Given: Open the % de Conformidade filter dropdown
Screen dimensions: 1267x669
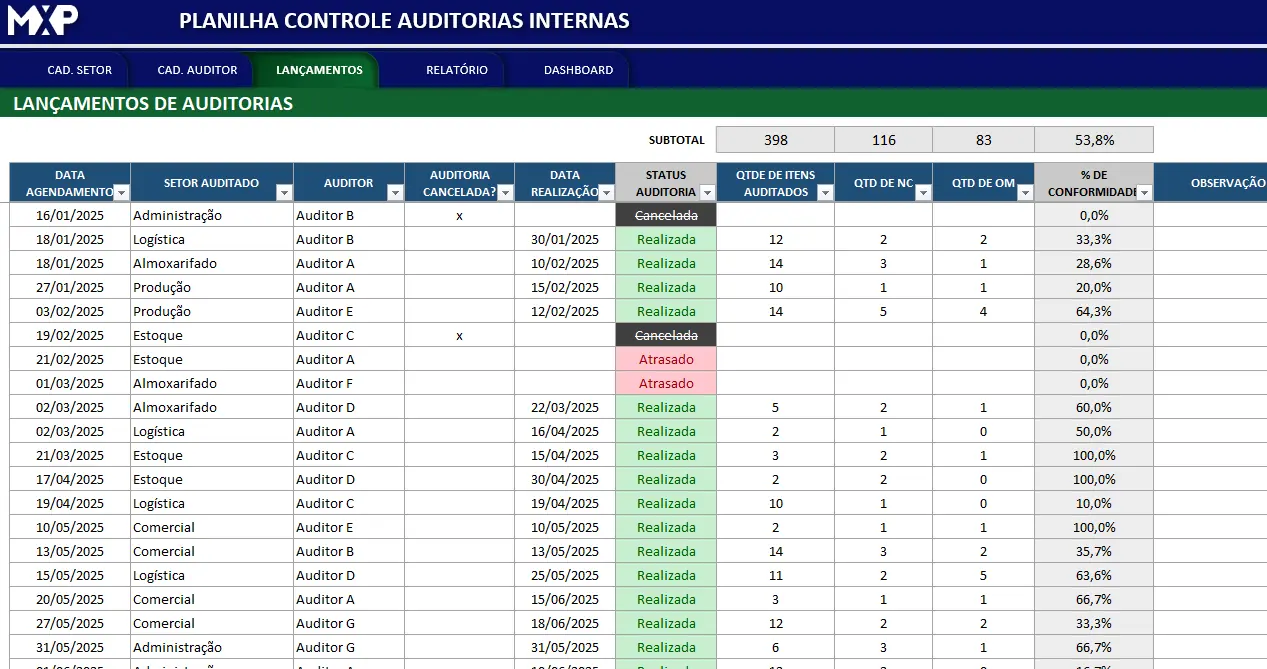Looking at the screenshot, I should coord(1144,192).
